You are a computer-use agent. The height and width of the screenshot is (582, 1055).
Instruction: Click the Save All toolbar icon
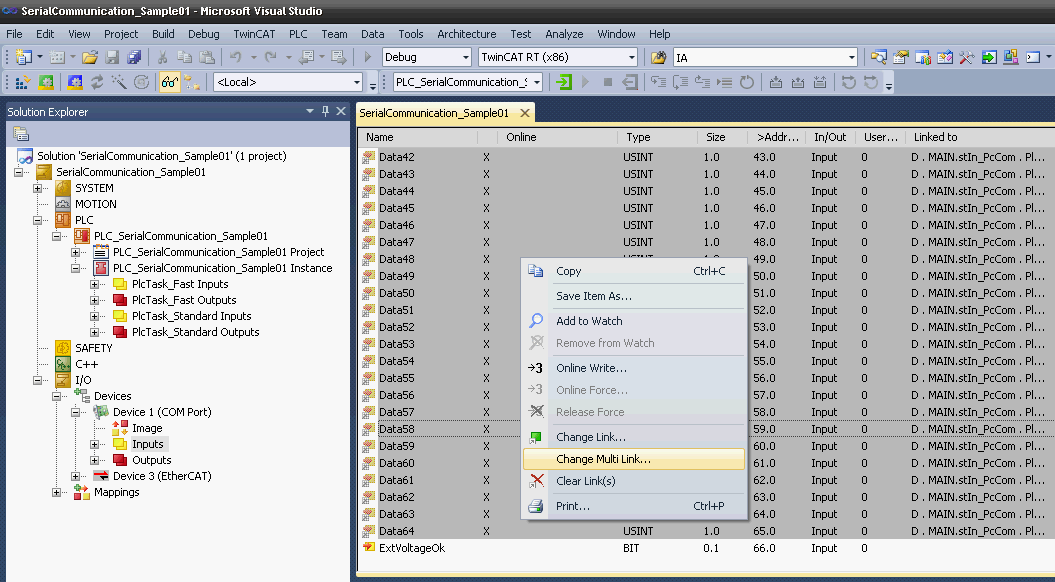tap(134, 57)
